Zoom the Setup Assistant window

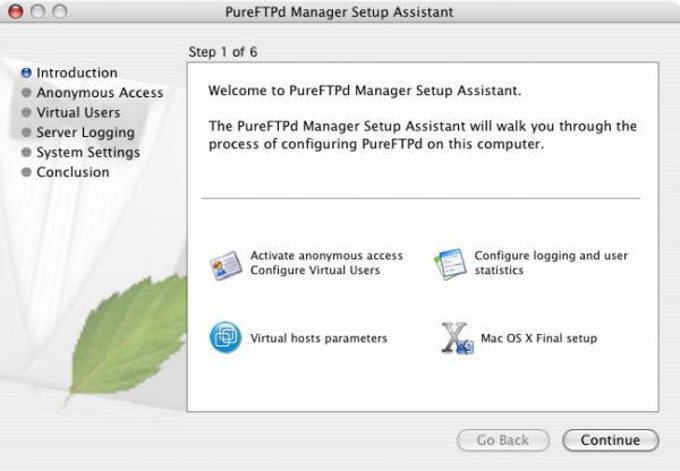(x=59, y=11)
